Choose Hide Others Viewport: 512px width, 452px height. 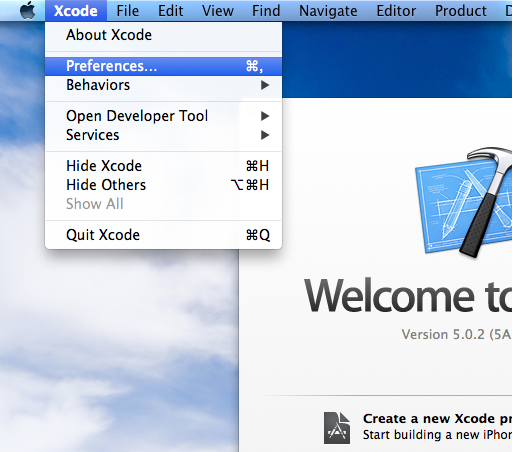pos(163,185)
